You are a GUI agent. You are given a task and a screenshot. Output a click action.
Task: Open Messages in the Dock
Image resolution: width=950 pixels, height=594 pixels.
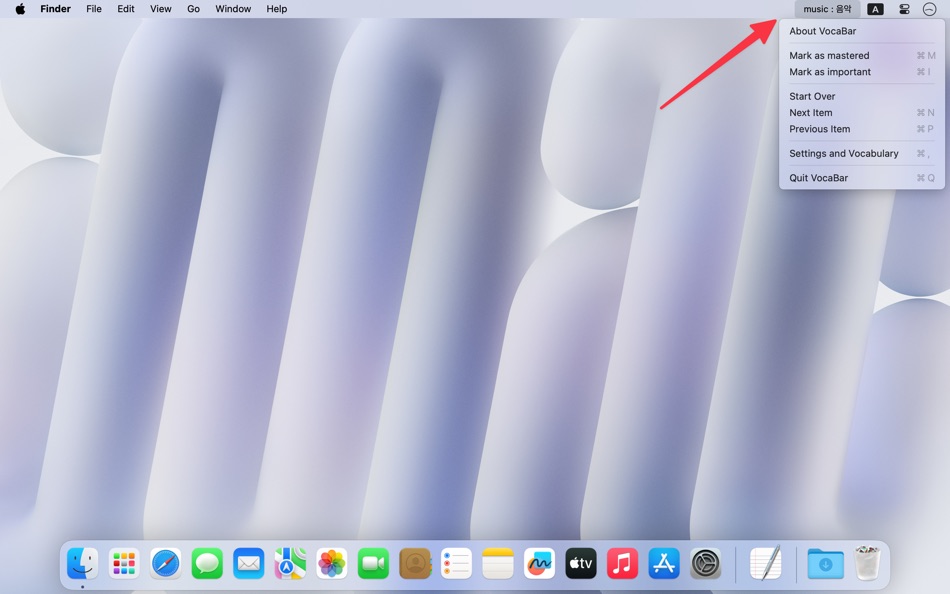[207, 564]
